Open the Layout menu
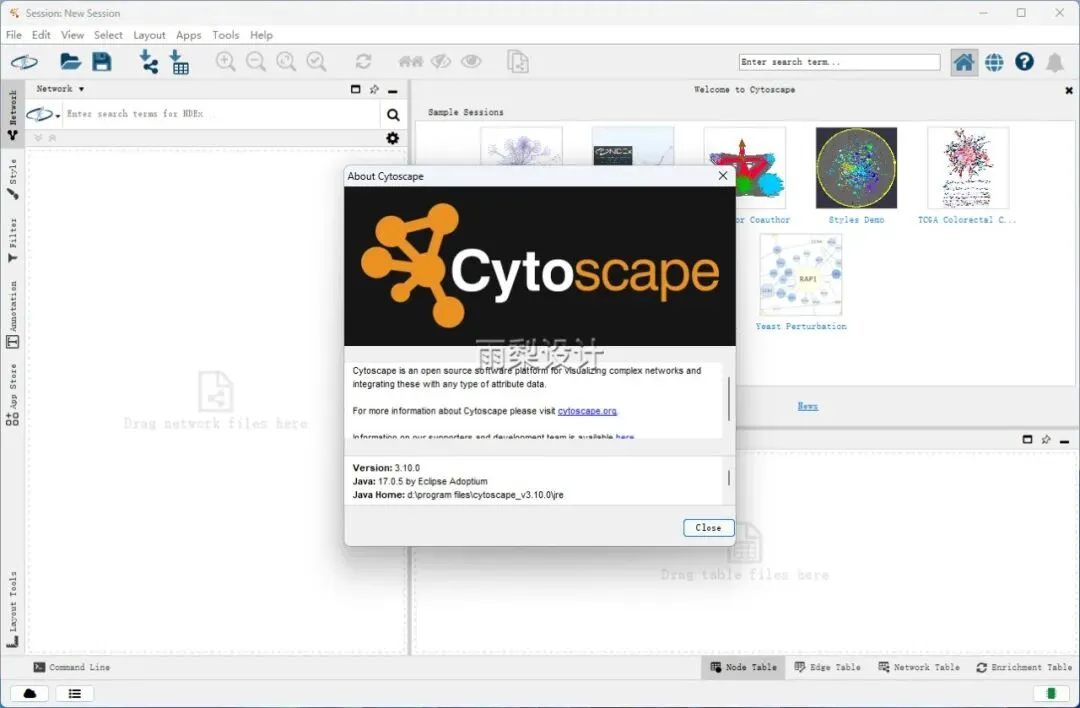 149,35
